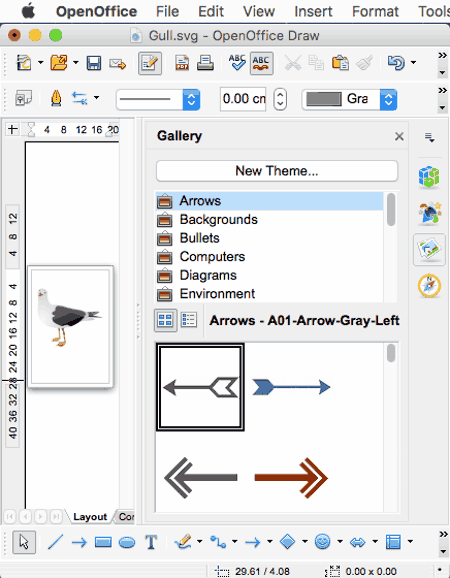Screen dimensions: 450x578
Task: Click the Line Width stepper arrows
Action: click(x=280, y=99)
